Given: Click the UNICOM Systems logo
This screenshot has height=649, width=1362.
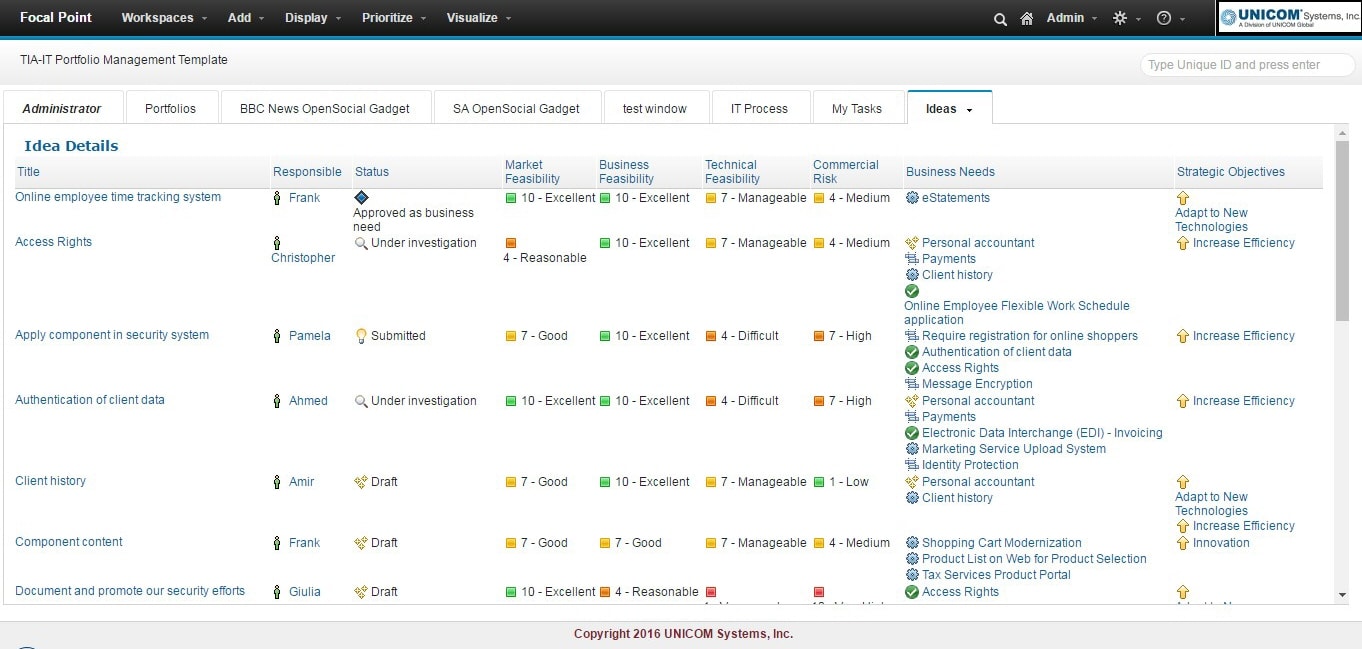Looking at the screenshot, I should coord(1289,18).
